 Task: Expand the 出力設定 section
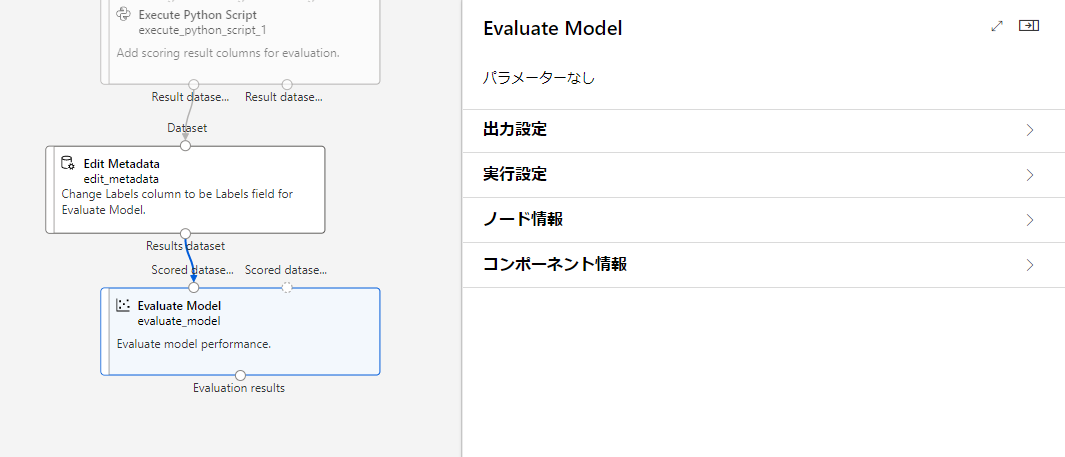763,130
